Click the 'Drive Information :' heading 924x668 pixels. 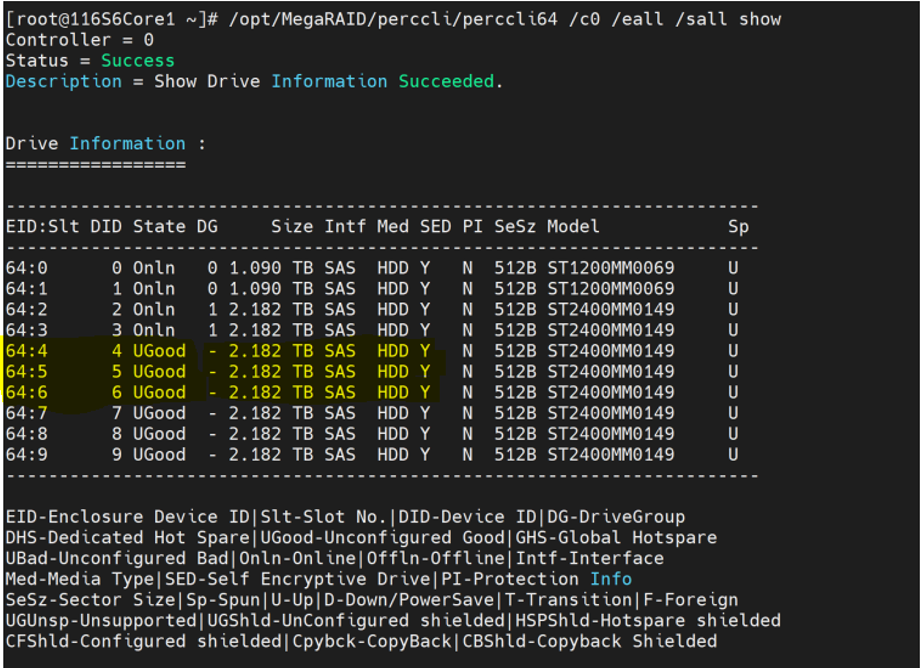pyautogui.click(x=105, y=143)
